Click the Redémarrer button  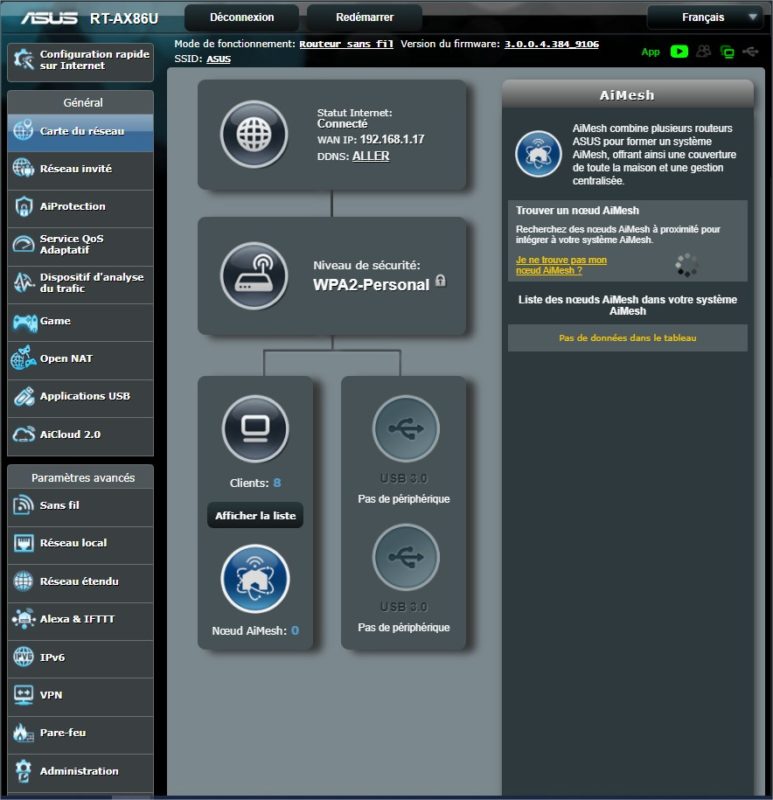click(364, 17)
